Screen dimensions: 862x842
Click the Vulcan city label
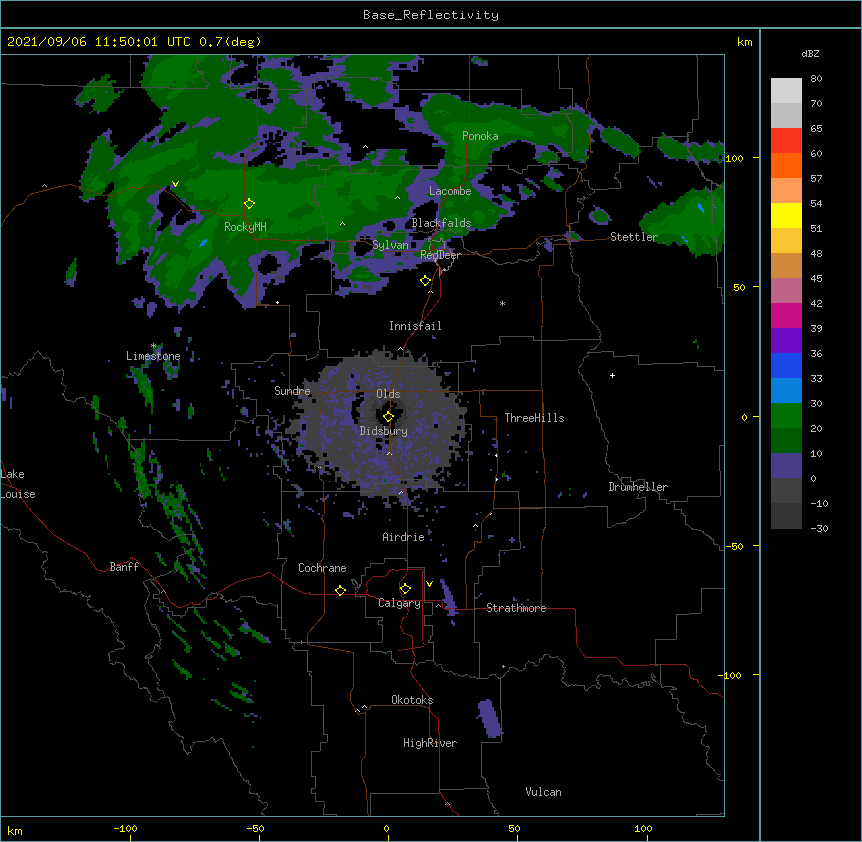[543, 792]
